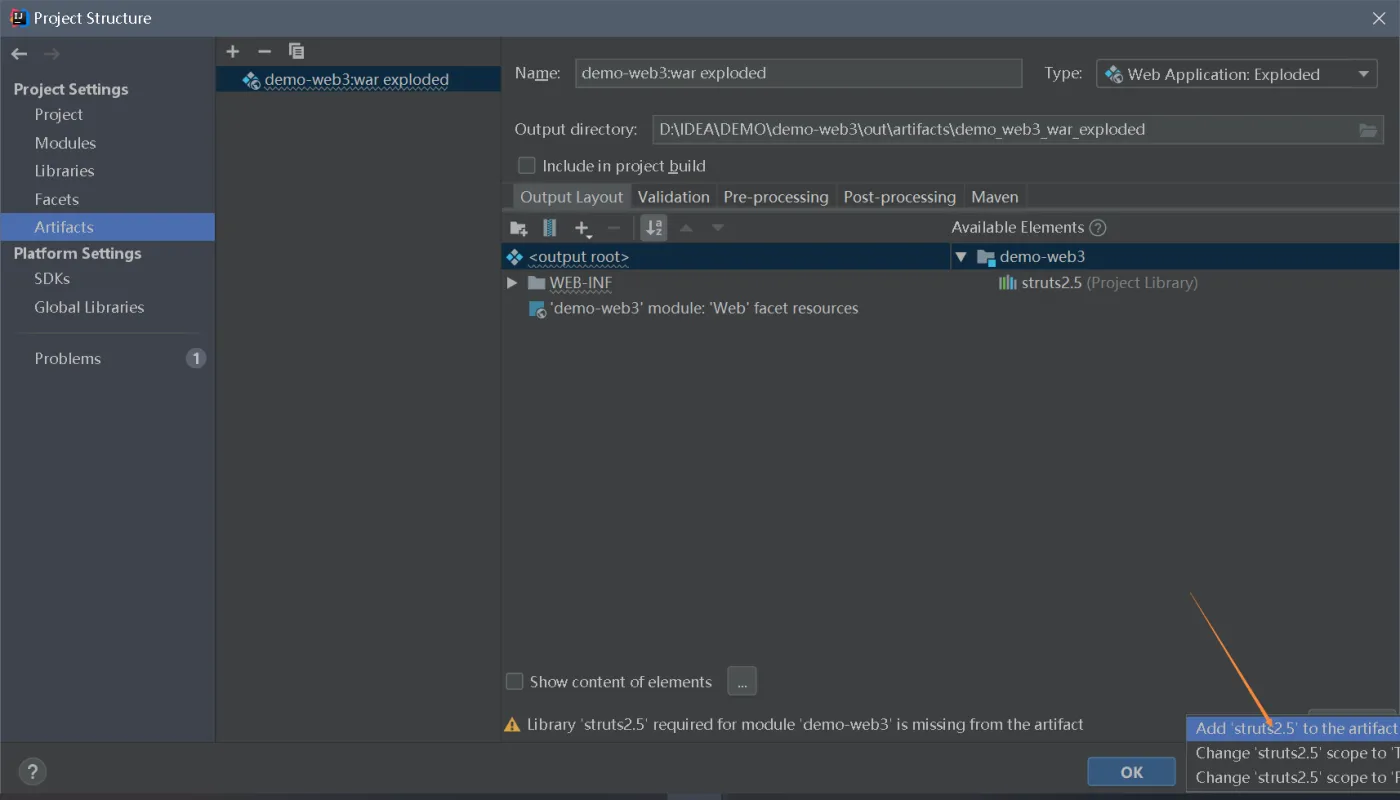This screenshot has height=800, width=1400.
Task: Select SDKs under Platform Settings
Action: click(x=52, y=279)
